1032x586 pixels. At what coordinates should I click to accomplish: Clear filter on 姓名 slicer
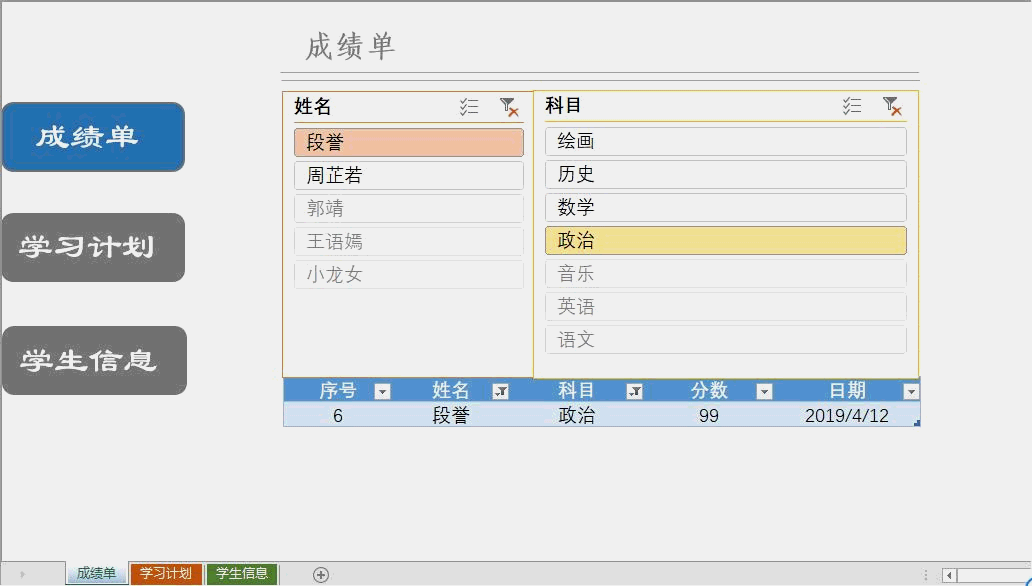click(x=509, y=107)
